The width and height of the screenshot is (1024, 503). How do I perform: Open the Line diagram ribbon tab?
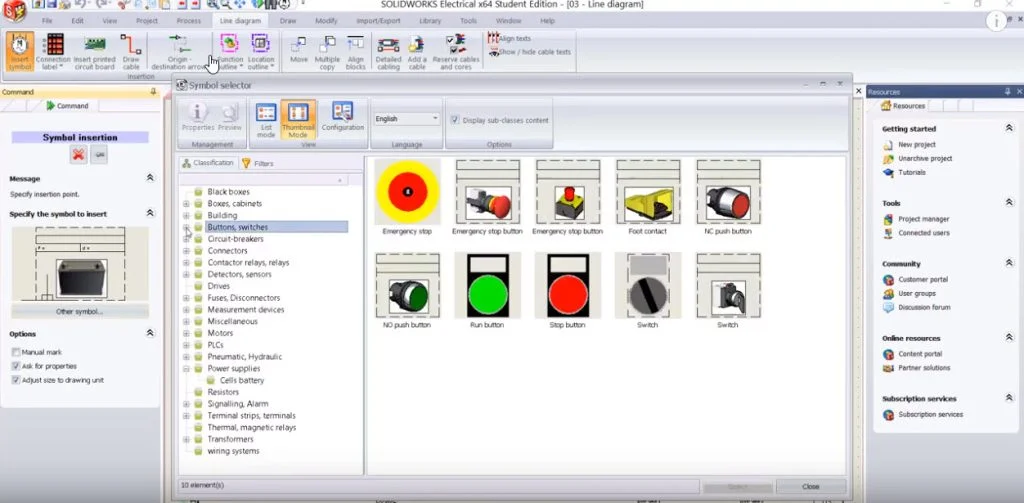(x=240, y=21)
